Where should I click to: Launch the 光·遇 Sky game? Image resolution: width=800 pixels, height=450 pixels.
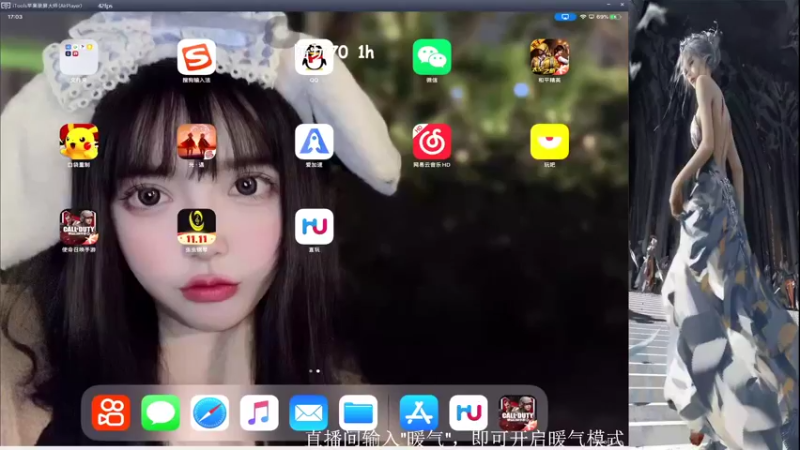[x=196, y=142]
